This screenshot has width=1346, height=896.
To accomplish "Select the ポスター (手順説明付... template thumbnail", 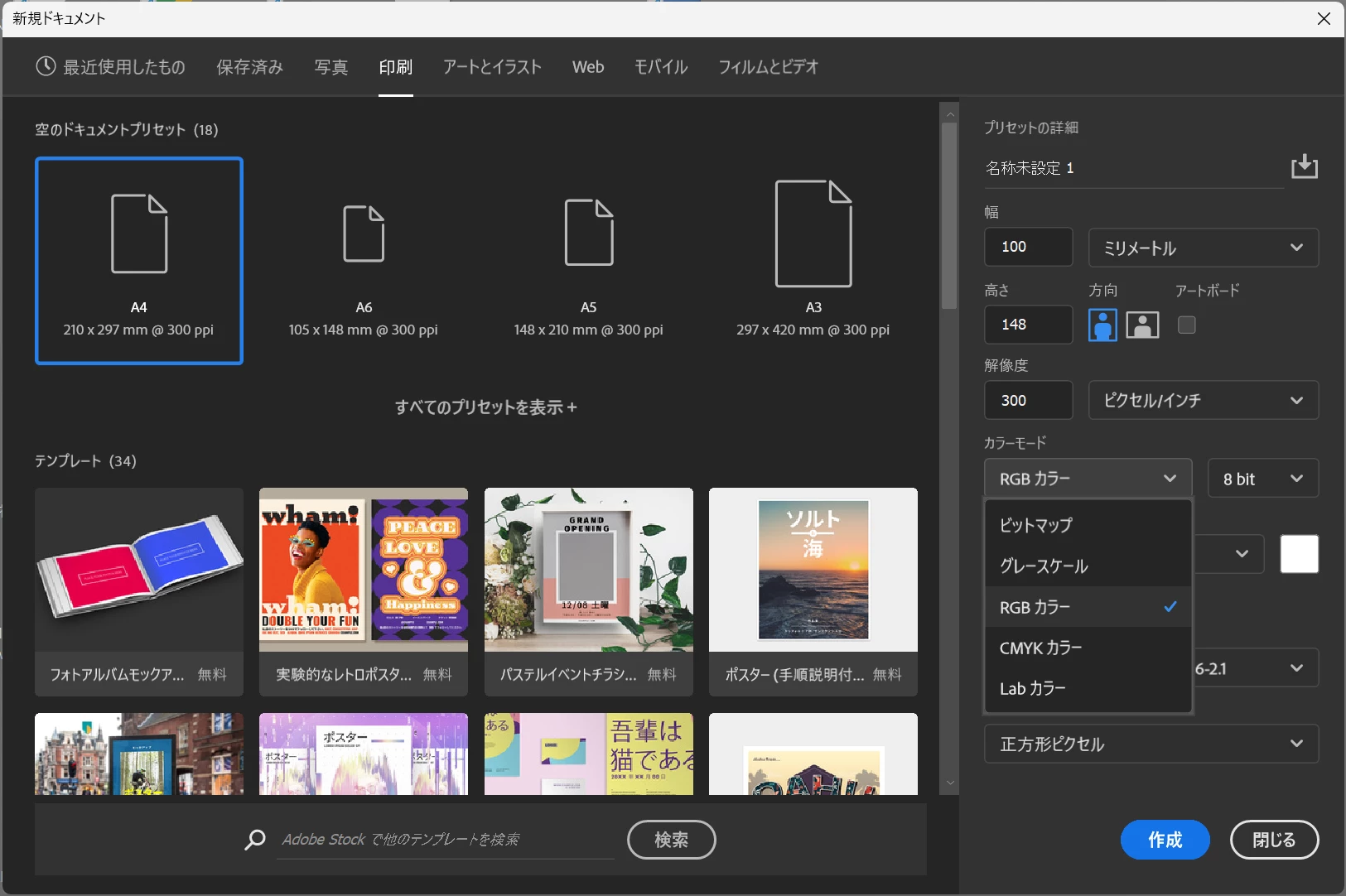I will 813,570.
